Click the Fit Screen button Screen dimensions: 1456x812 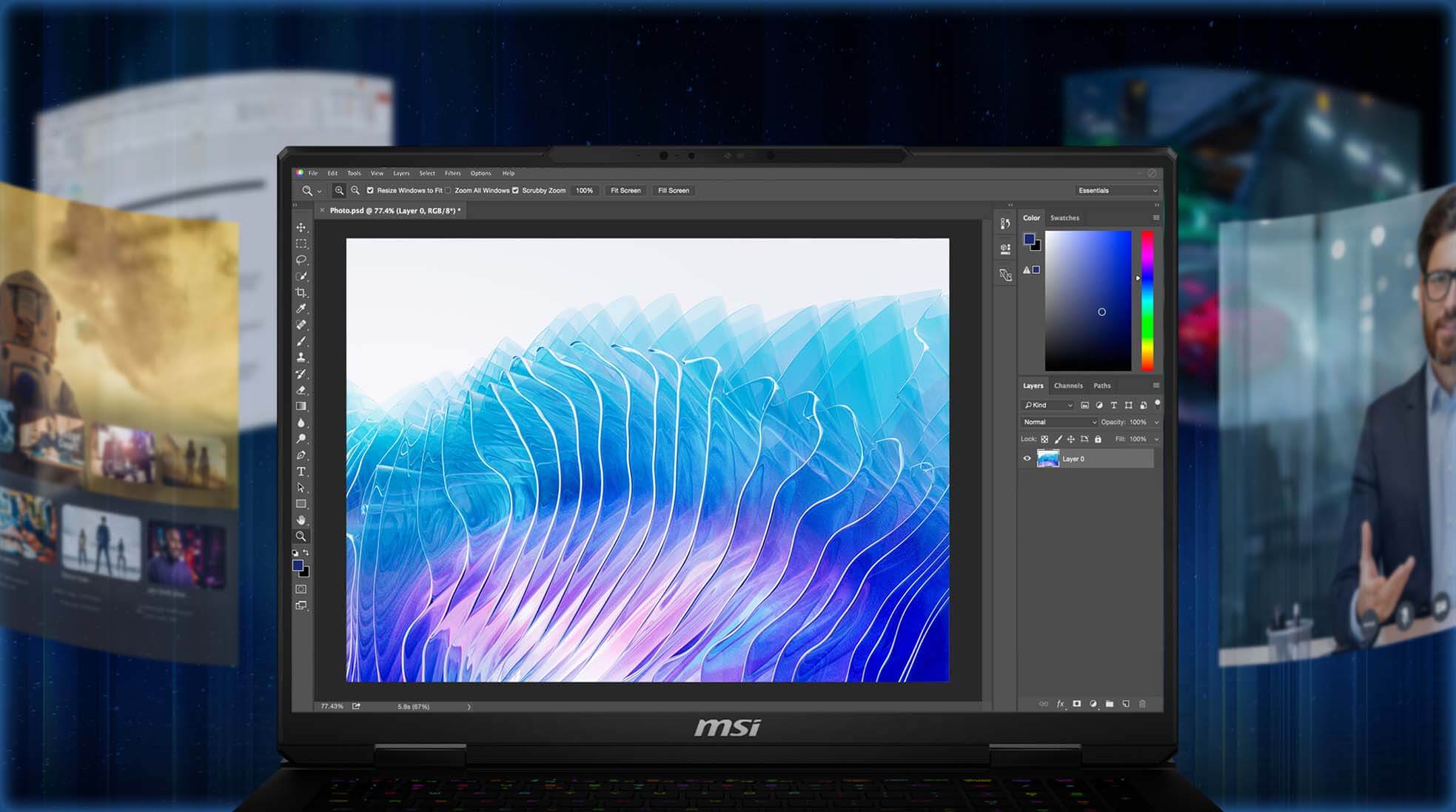[x=625, y=190]
